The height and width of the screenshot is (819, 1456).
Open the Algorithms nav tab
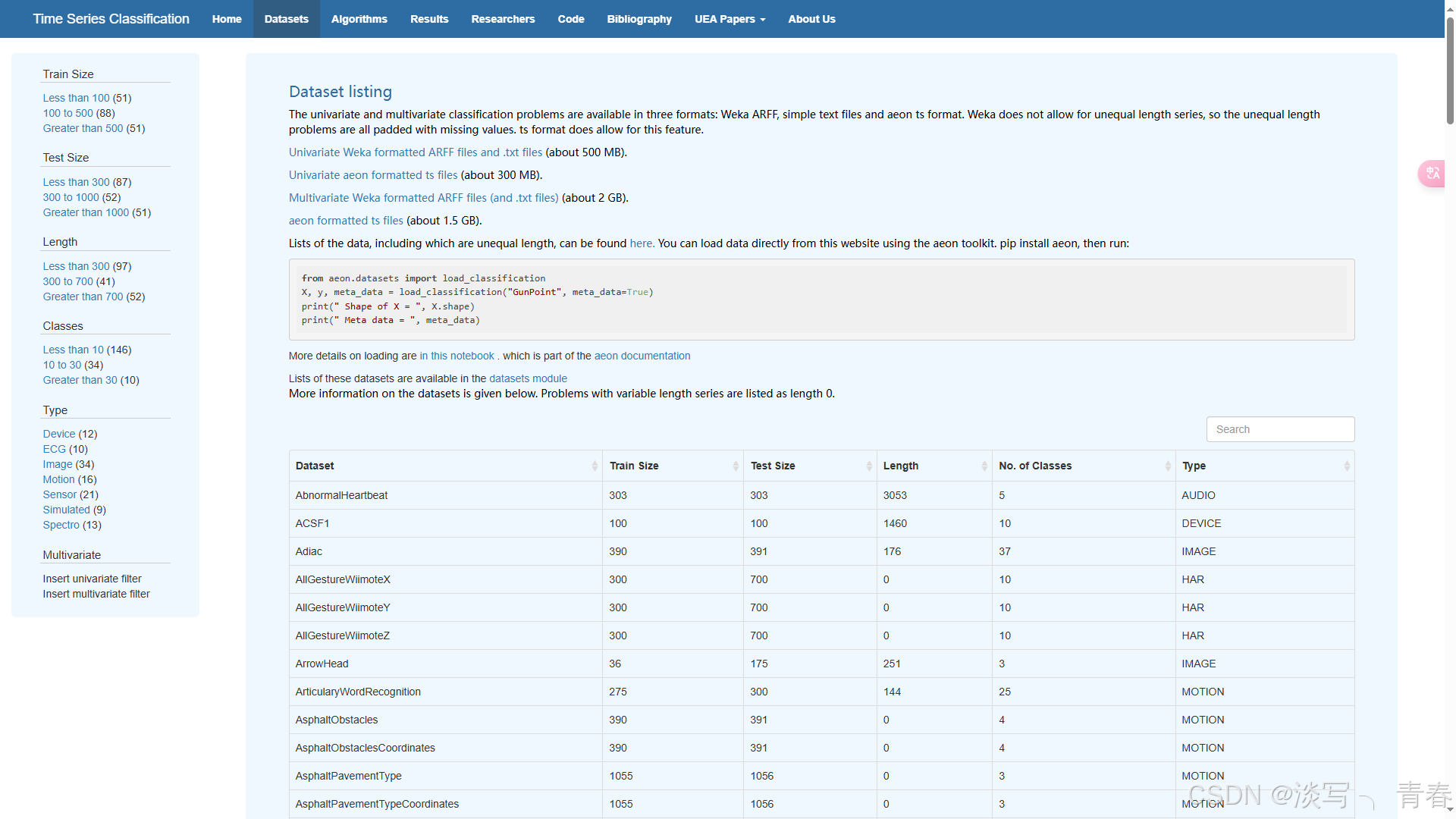coord(359,19)
